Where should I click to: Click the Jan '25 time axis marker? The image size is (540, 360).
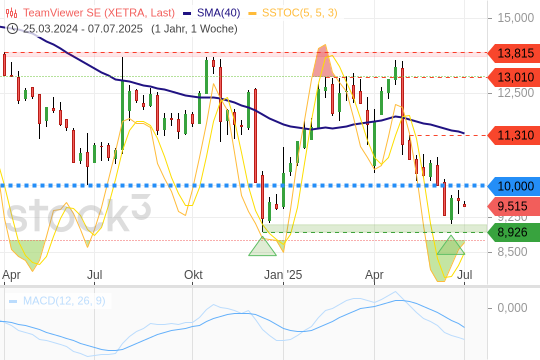click(x=283, y=275)
